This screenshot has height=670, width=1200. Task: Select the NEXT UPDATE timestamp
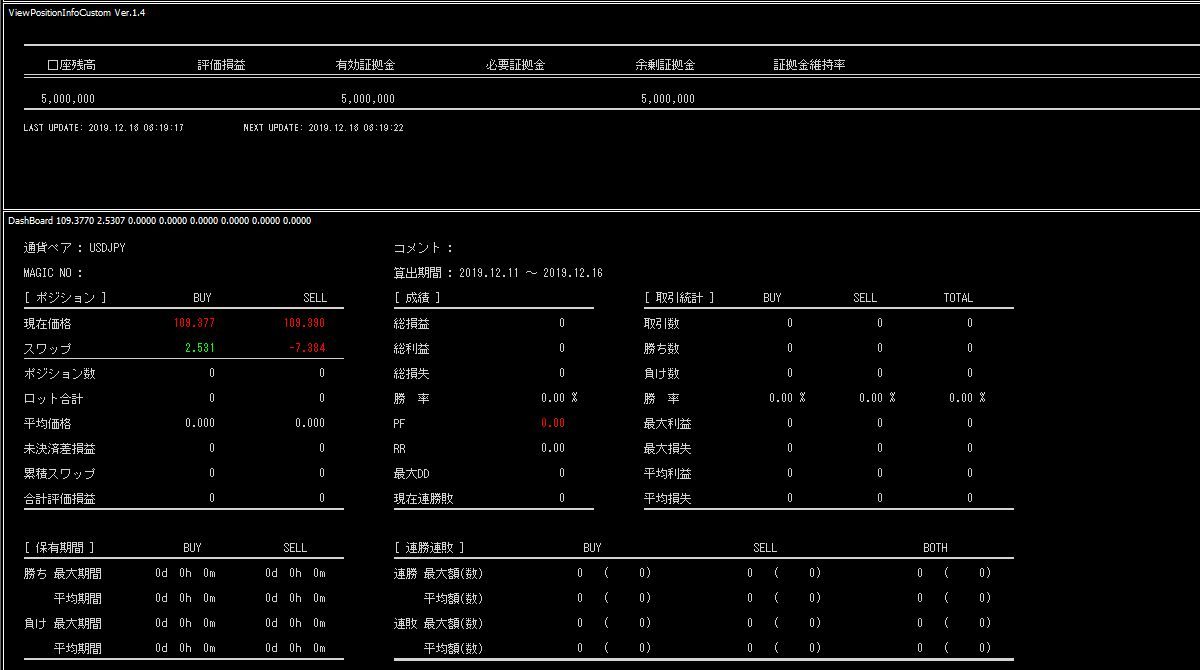[323, 128]
